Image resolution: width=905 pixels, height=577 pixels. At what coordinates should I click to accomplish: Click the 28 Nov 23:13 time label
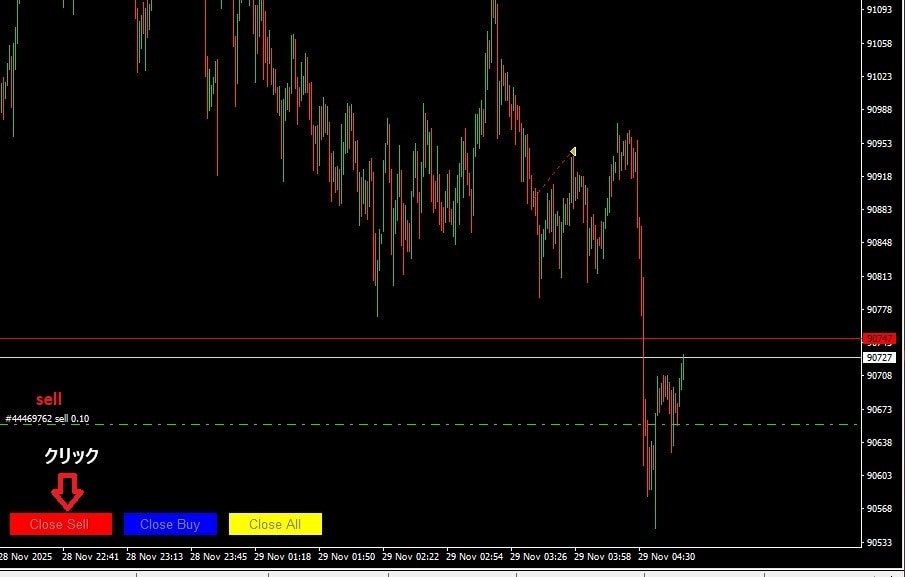point(154,557)
